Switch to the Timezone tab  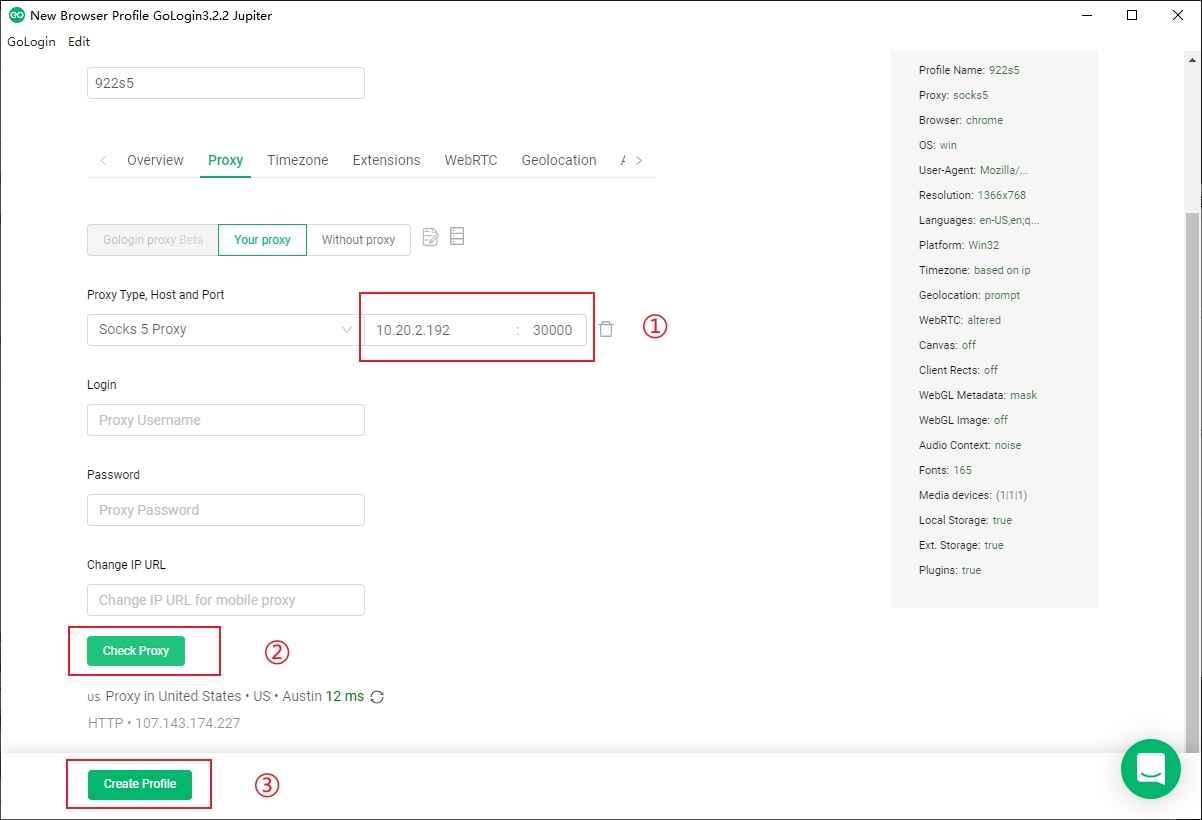[297, 160]
